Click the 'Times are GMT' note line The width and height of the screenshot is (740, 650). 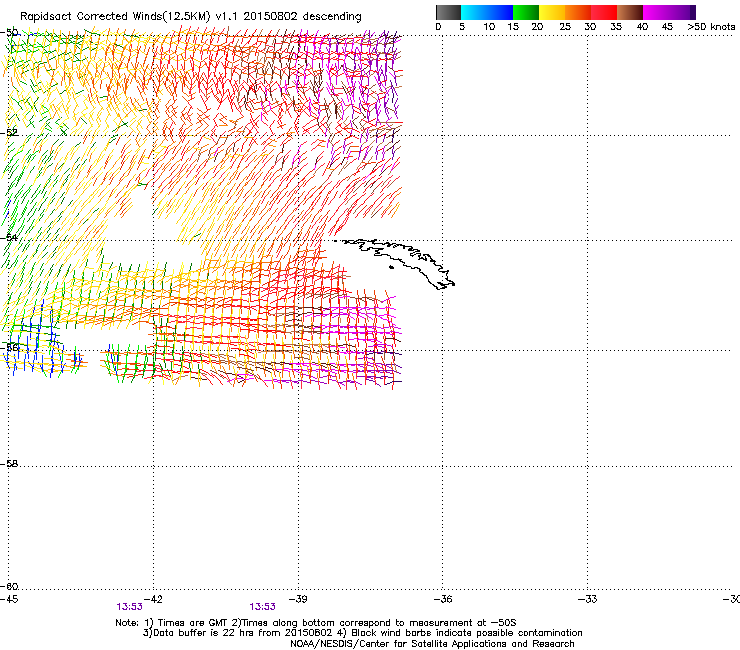pyautogui.click(x=316, y=623)
